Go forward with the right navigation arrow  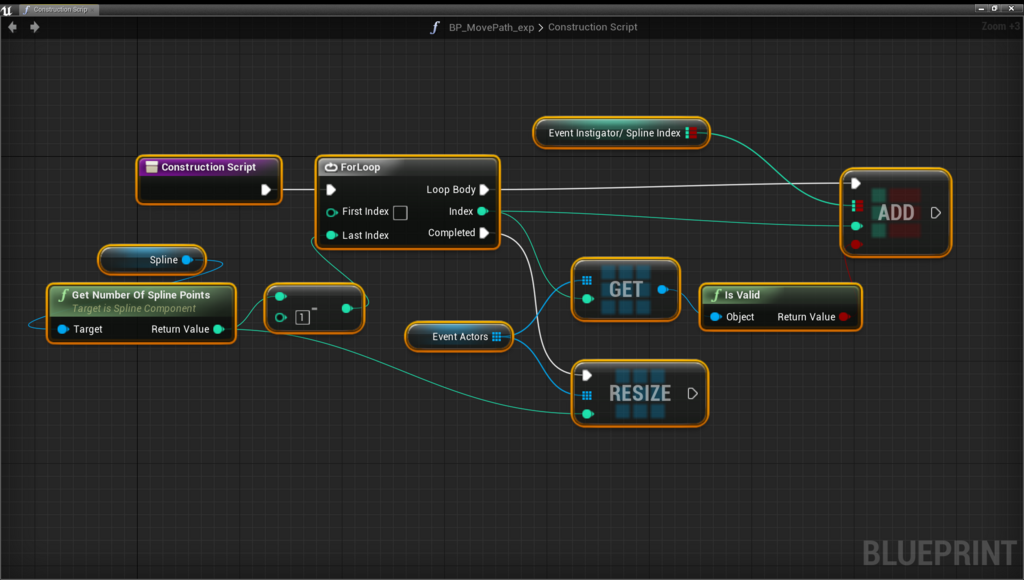click(35, 27)
